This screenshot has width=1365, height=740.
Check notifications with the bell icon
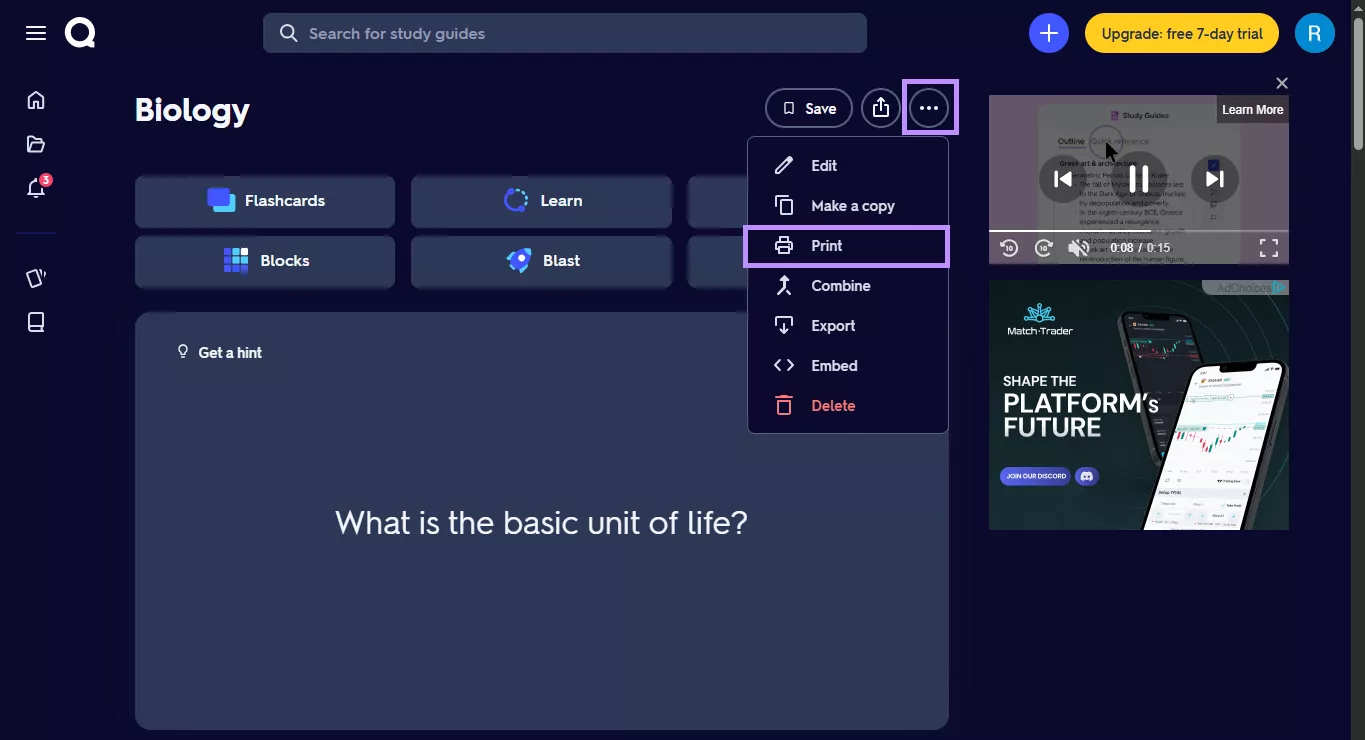click(35, 188)
